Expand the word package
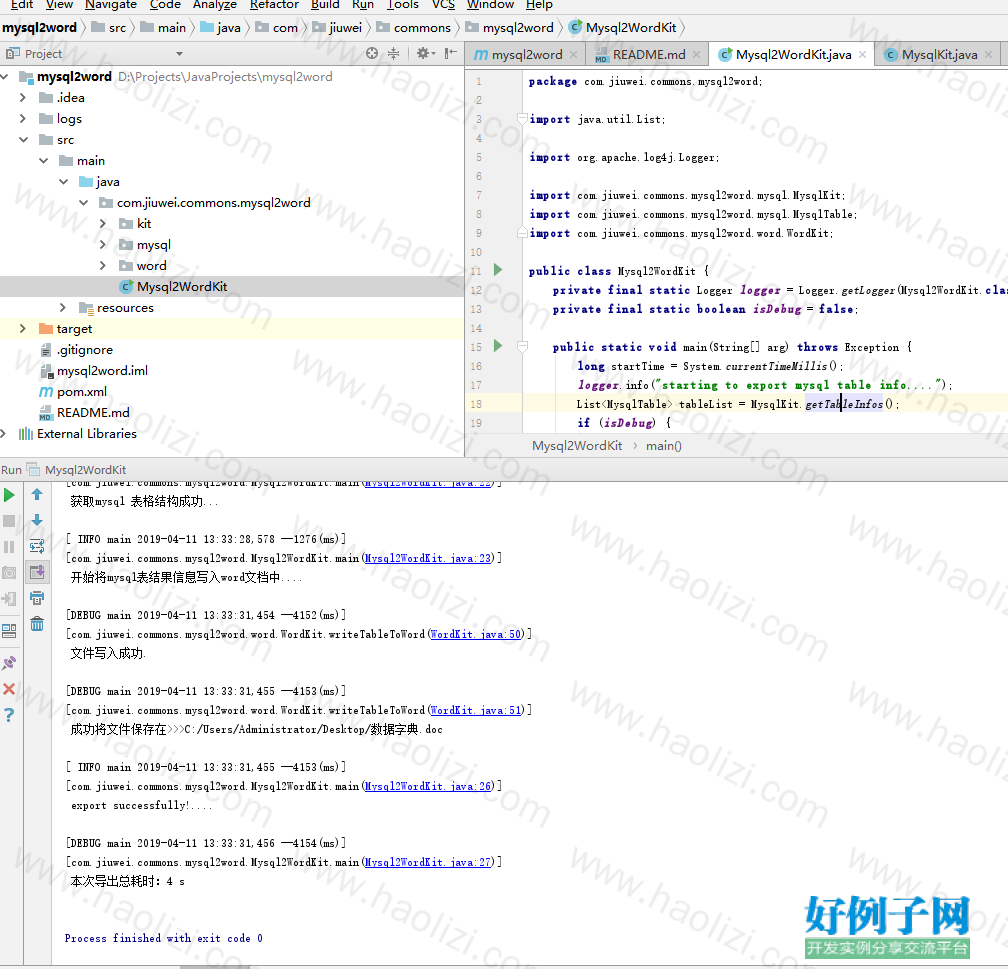The height and width of the screenshot is (969, 1008). (x=104, y=266)
